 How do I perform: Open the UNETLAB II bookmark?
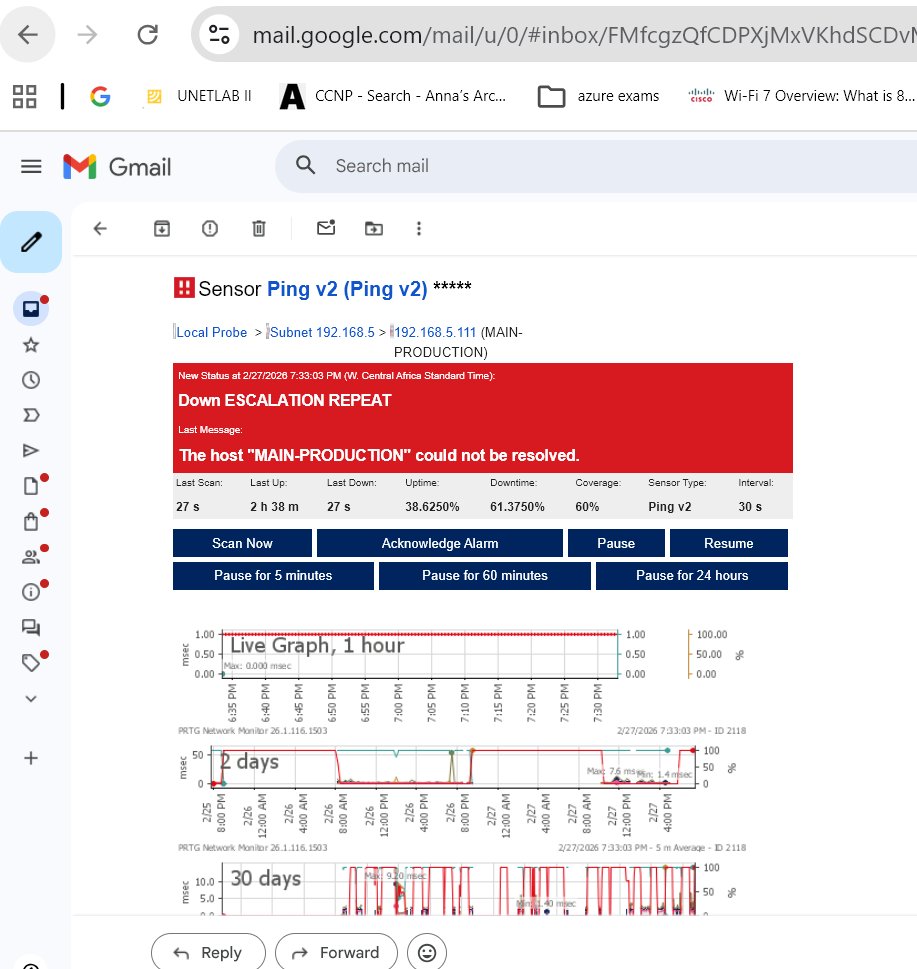[x=198, y=96]
